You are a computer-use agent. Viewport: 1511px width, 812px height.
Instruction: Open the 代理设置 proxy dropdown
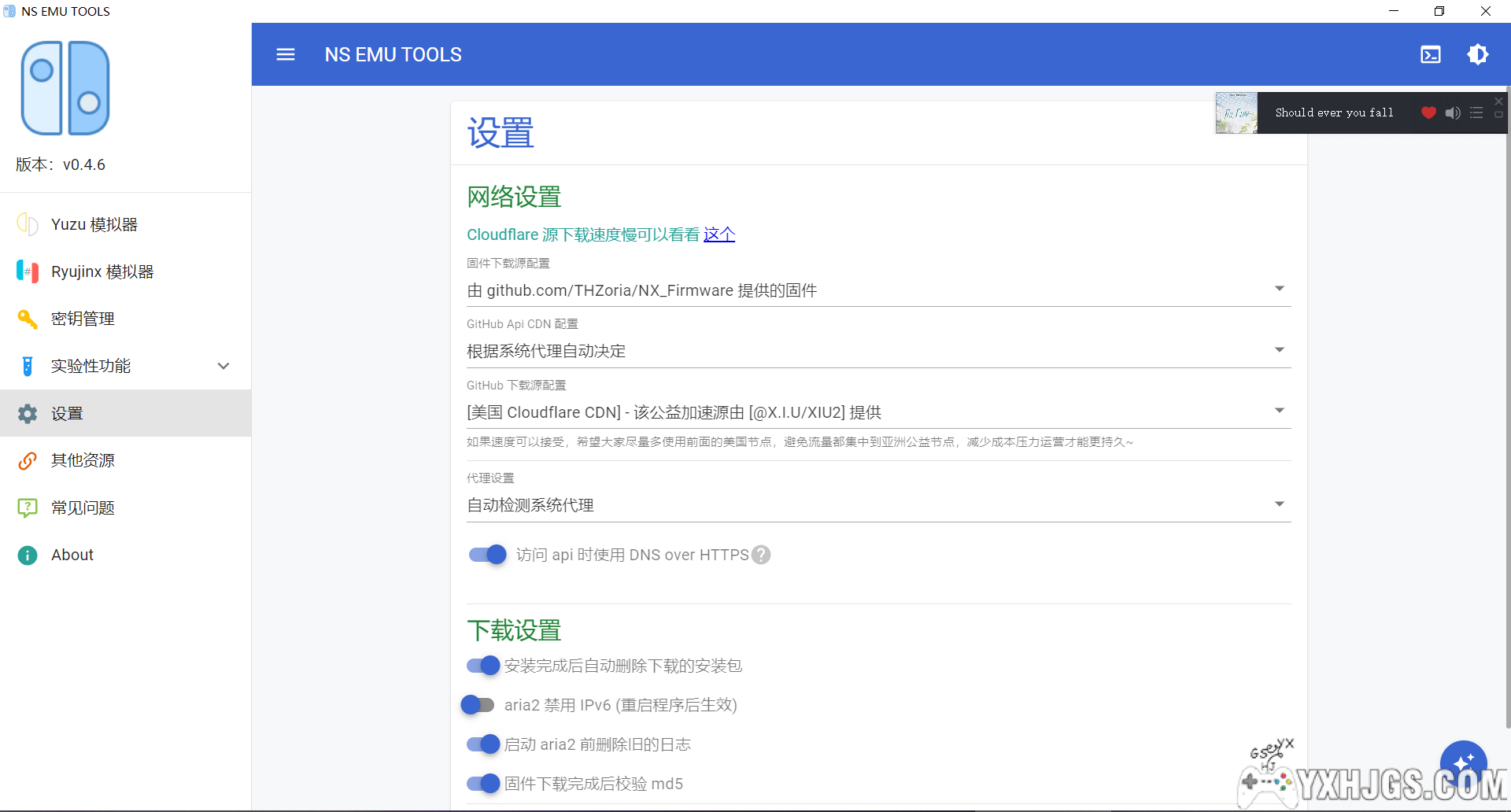tap(877, 505)
